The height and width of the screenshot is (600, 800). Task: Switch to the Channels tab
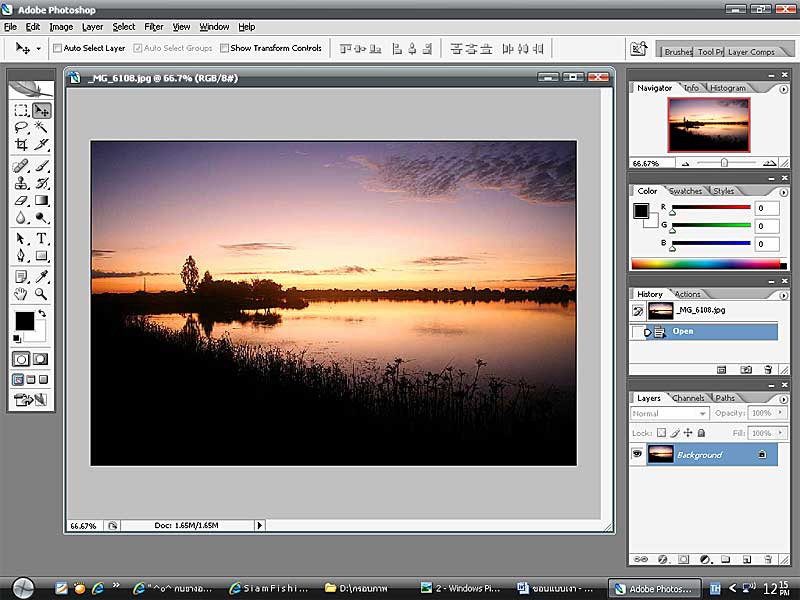(x=688, y=398)
